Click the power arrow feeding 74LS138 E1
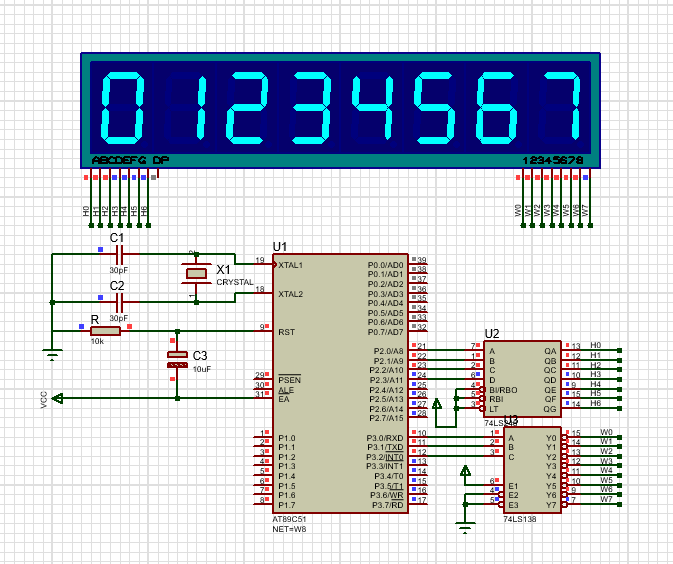This screenshot has height=564, width=673. click(465, 471)
